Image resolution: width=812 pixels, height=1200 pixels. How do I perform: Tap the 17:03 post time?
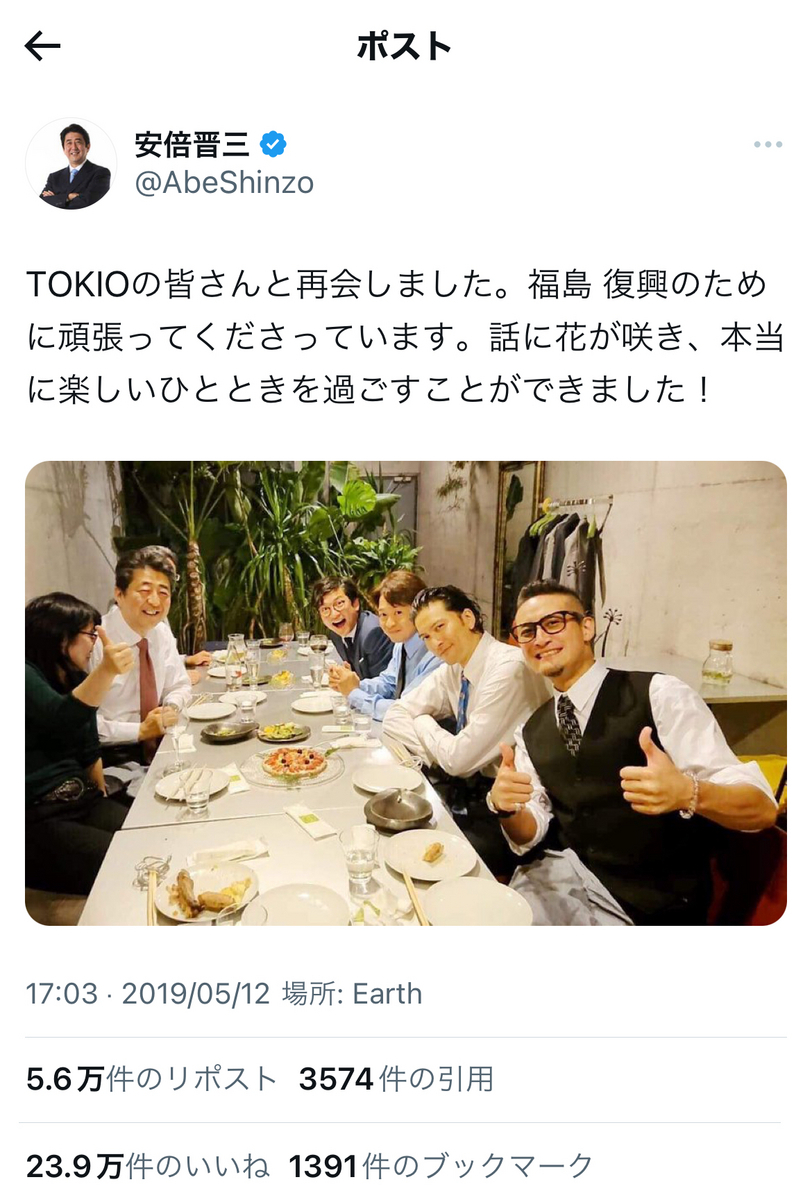click(62, 994)
